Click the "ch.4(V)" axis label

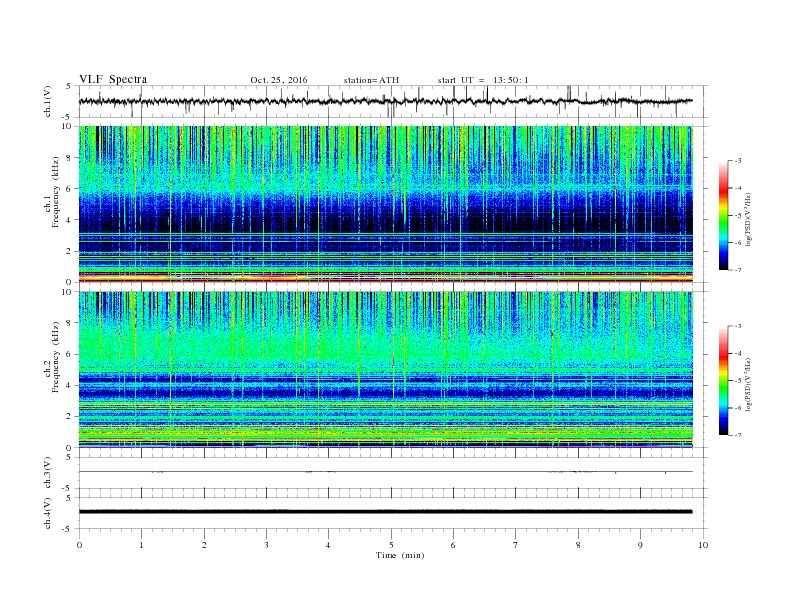point(48,513)
